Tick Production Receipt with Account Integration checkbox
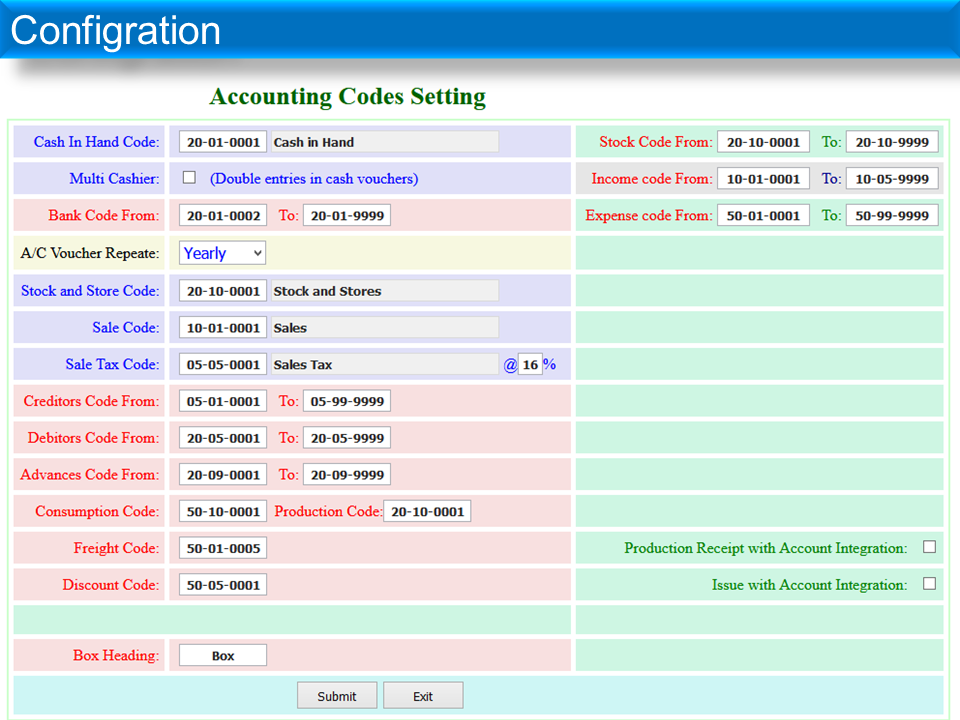 [929, 547]
